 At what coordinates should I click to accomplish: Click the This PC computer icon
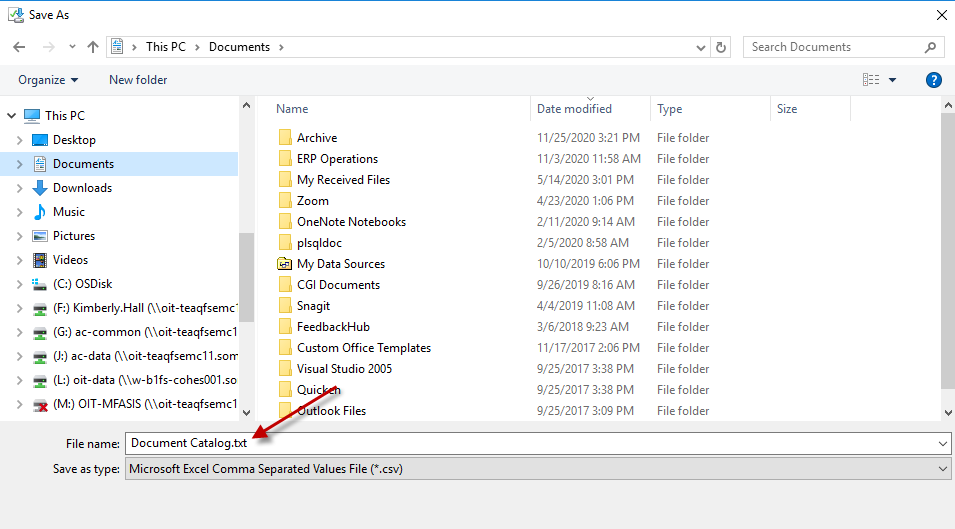pyautogui.click(x=32, y=116)
